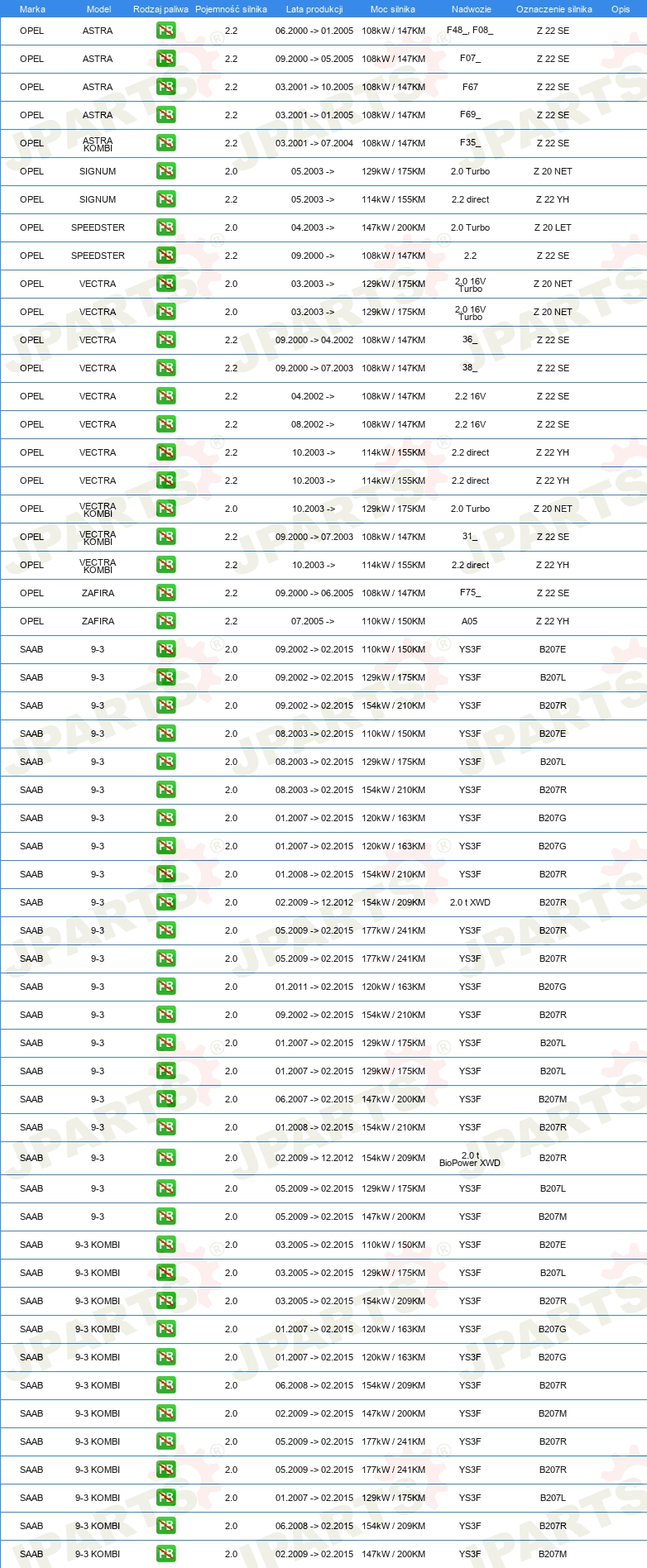The width and height of the screenshot is (647, 1568).
Task: Select 'ASTRA KOMBI' model cell
Action: click(x=98, y=144)
